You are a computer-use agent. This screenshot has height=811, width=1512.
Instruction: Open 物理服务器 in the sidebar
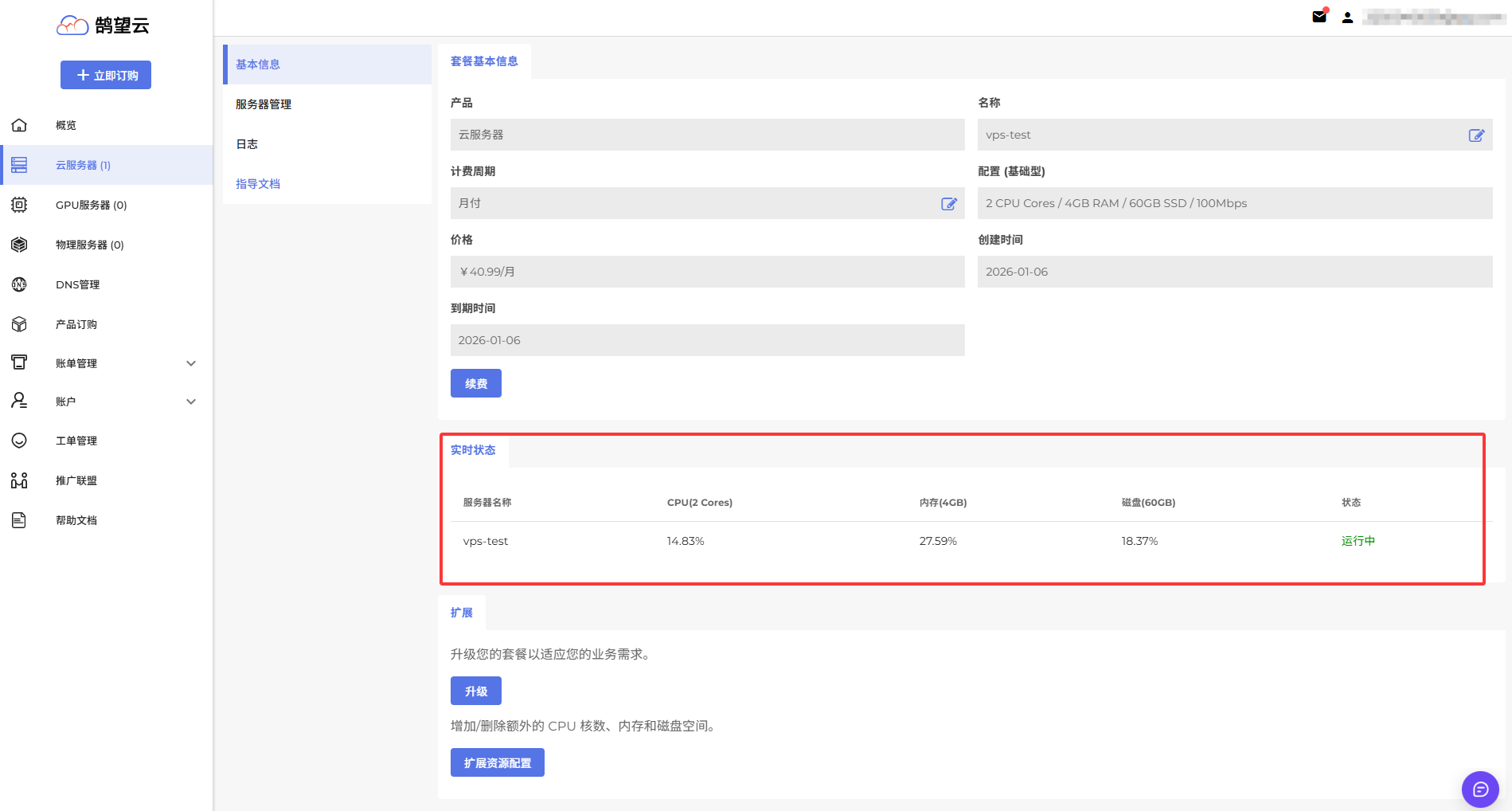89,245
